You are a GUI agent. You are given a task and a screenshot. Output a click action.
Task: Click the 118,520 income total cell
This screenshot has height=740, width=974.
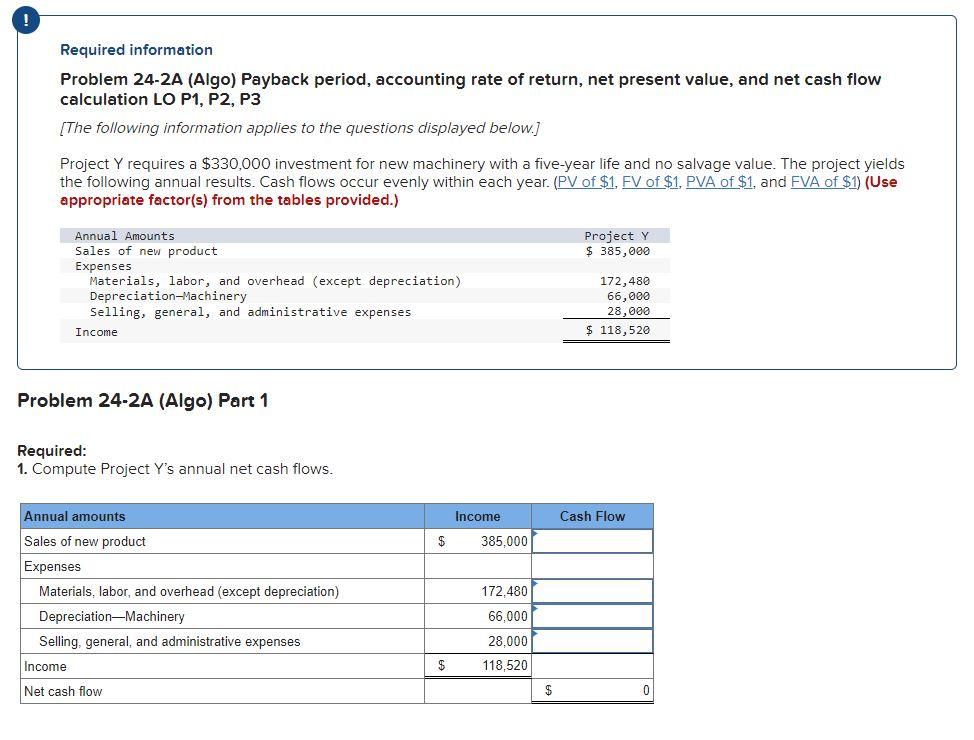[478, 665]
